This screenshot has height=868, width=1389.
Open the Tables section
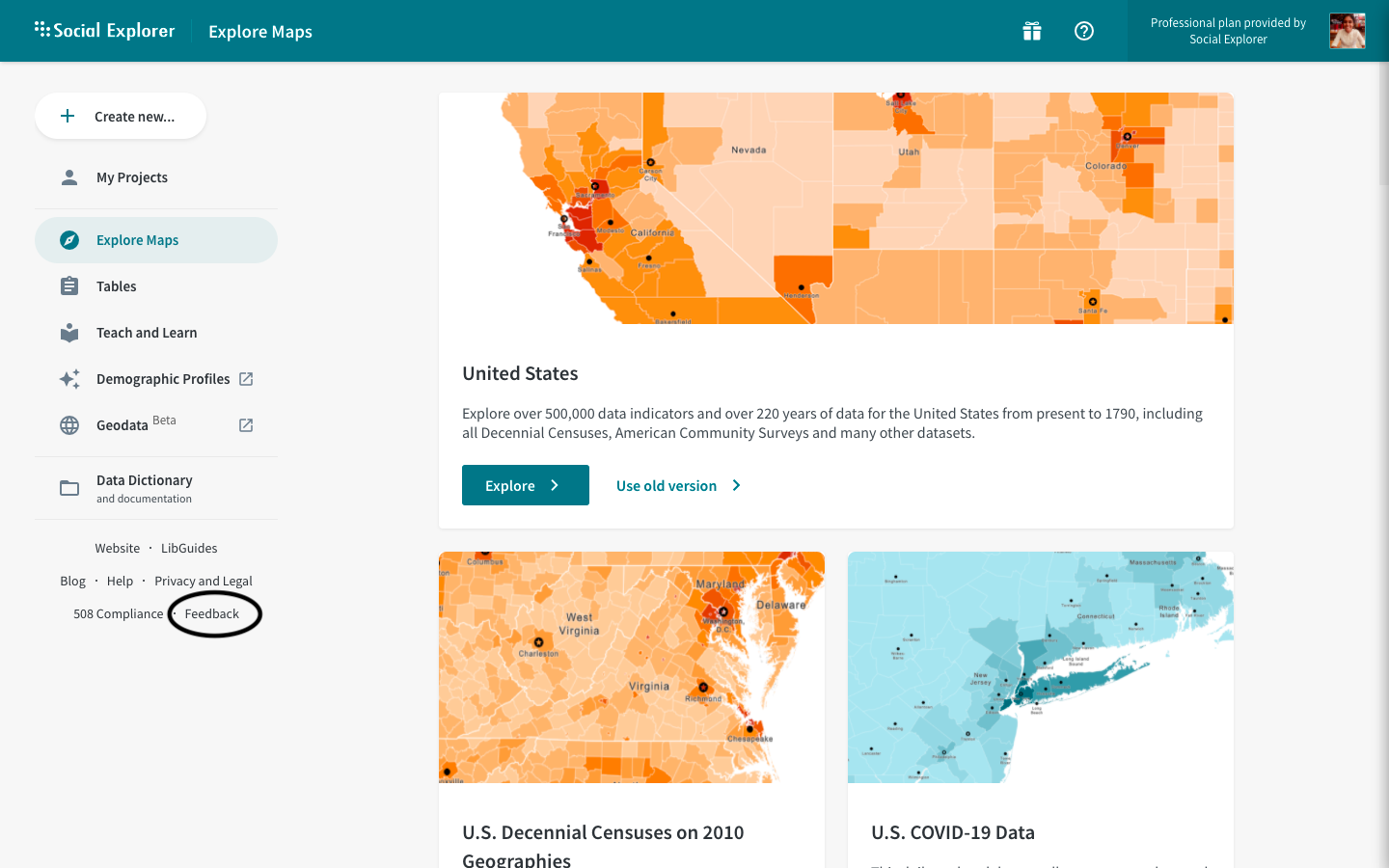pos(156,286)
